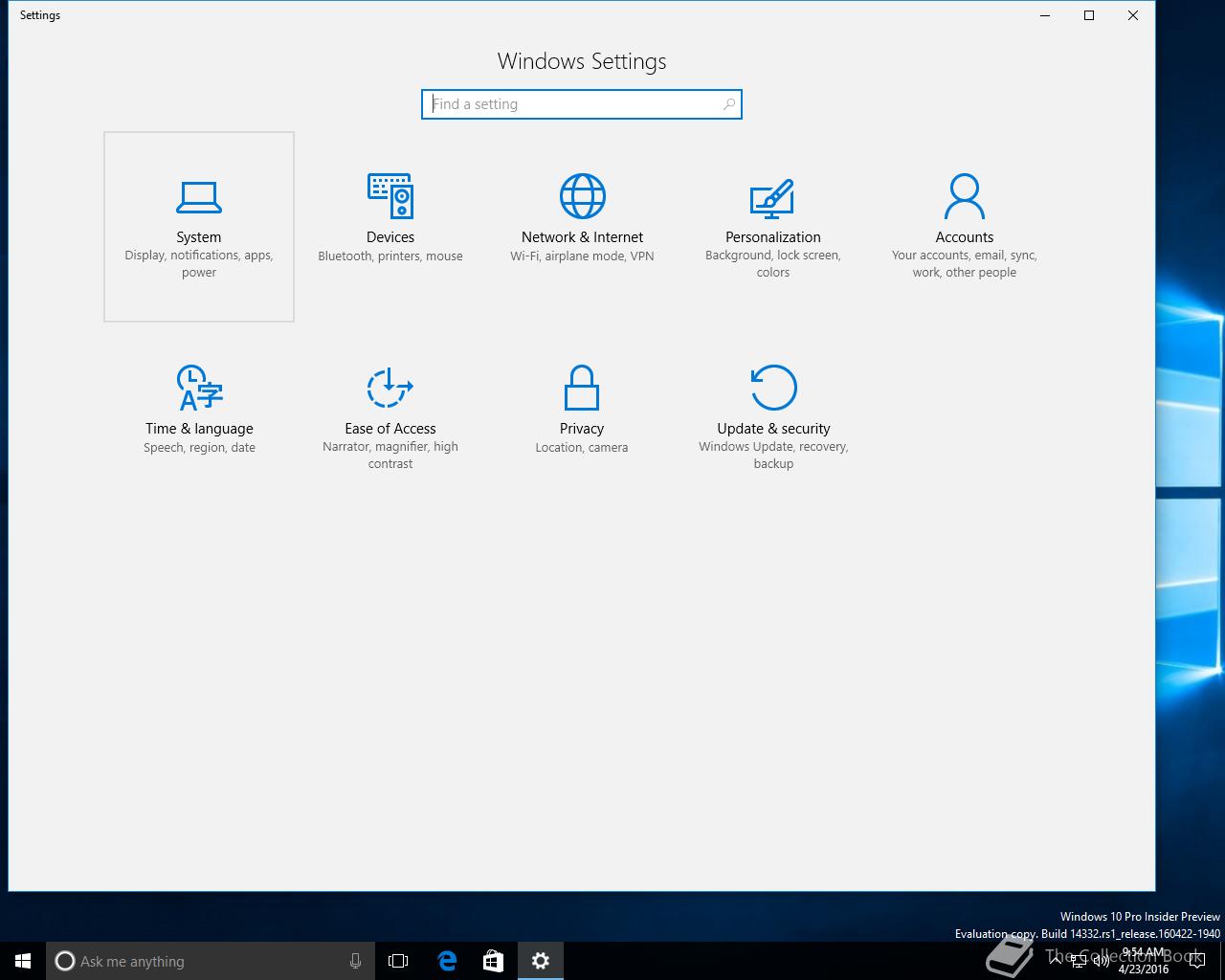Click the Time & language label
Screen dimensions: 1225x980
coord(199,429)
